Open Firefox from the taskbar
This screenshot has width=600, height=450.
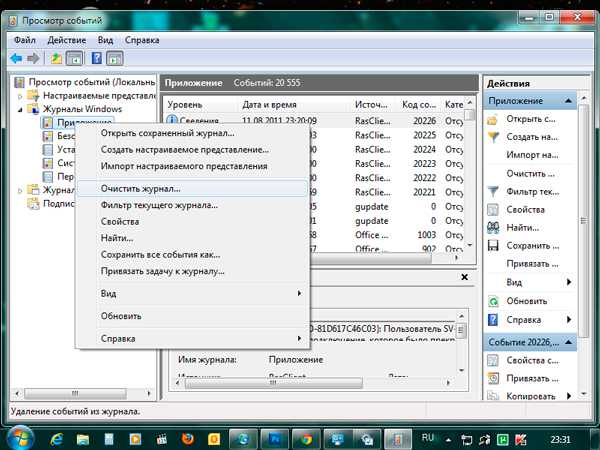pyautogui.click(x=187, y=438)
